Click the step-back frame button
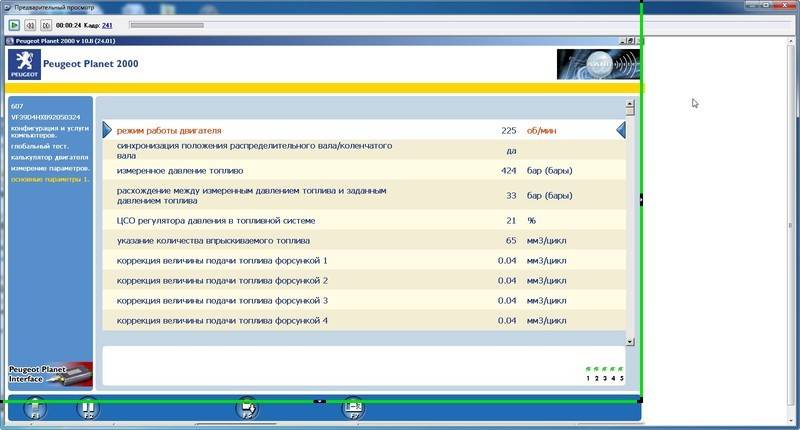This screenshot has height=430, width=800. 30,24
